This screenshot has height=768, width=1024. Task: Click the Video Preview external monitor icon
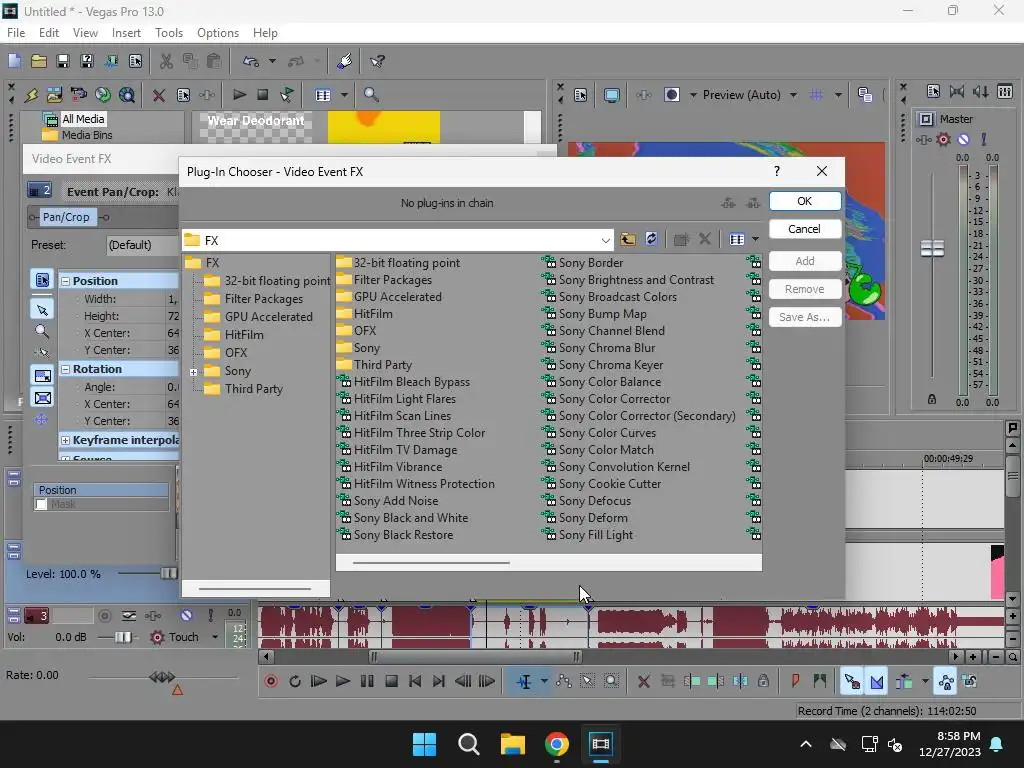click(x=612, y=95)
